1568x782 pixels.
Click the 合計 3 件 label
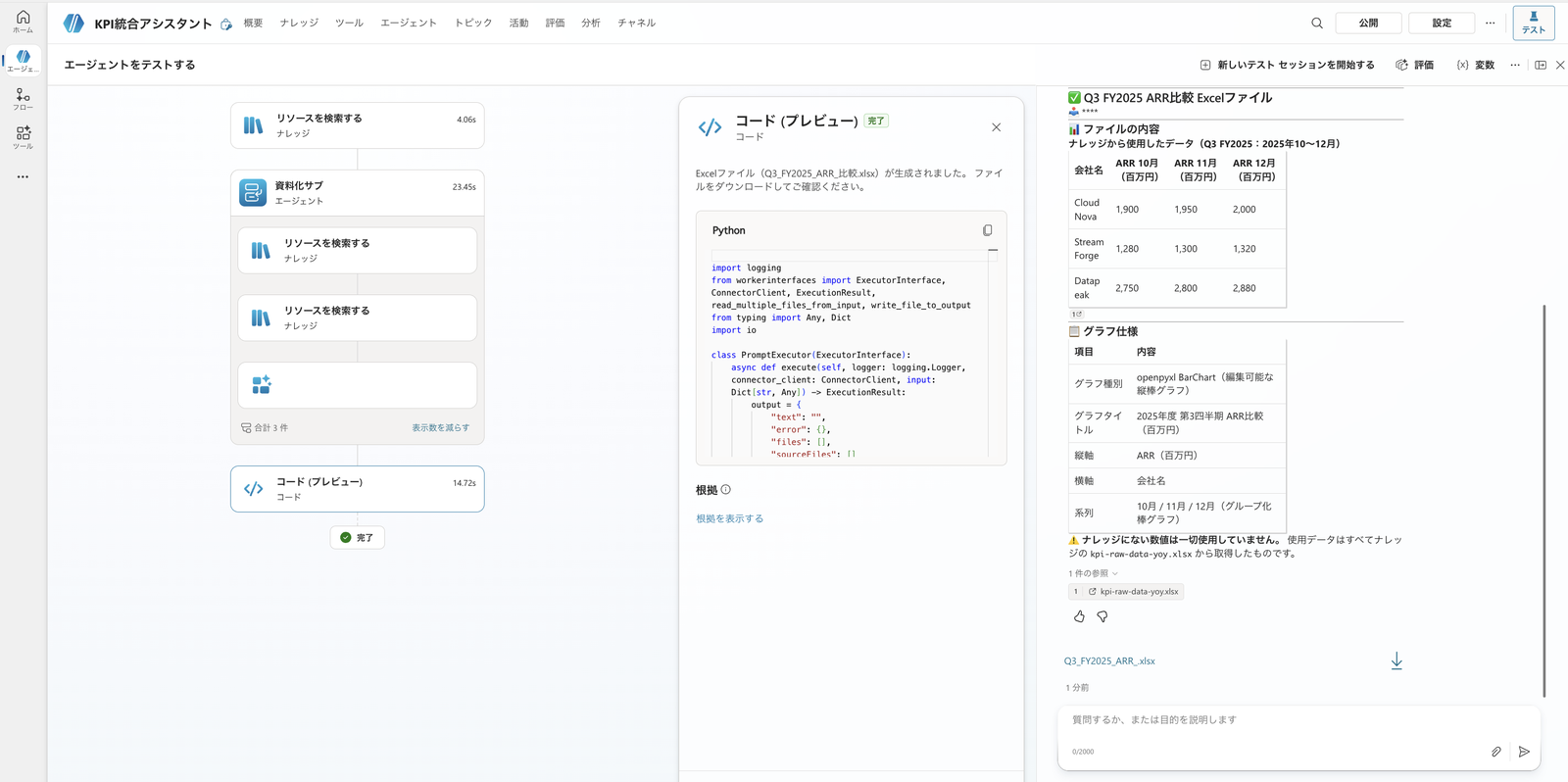pos(265,428)
